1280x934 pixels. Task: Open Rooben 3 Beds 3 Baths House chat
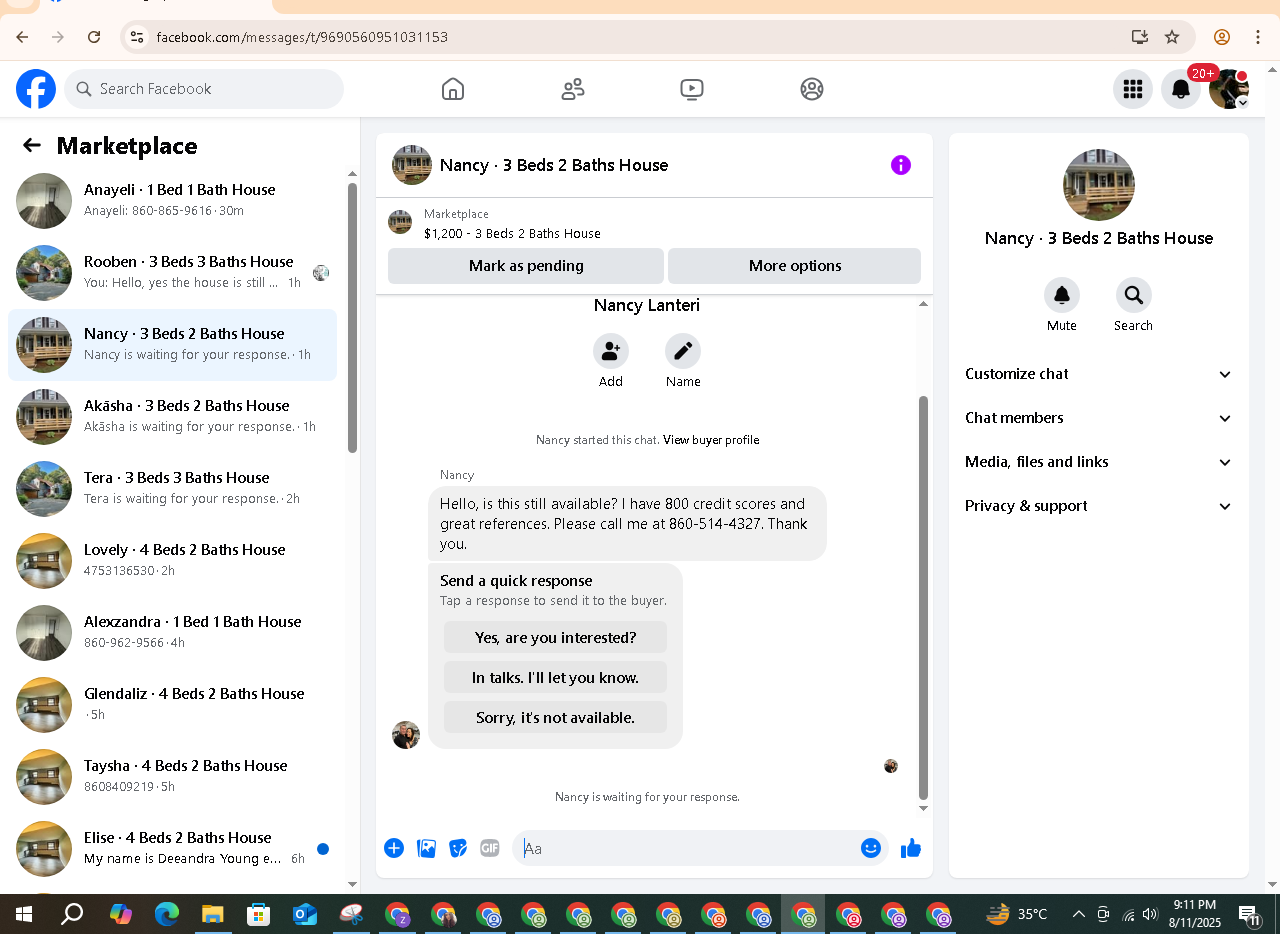pyautogui.click(x=172, y=273)
